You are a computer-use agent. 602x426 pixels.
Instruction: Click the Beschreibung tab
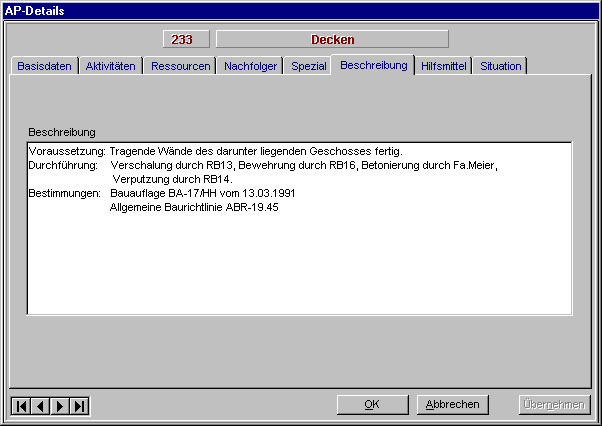pos(373,65)
